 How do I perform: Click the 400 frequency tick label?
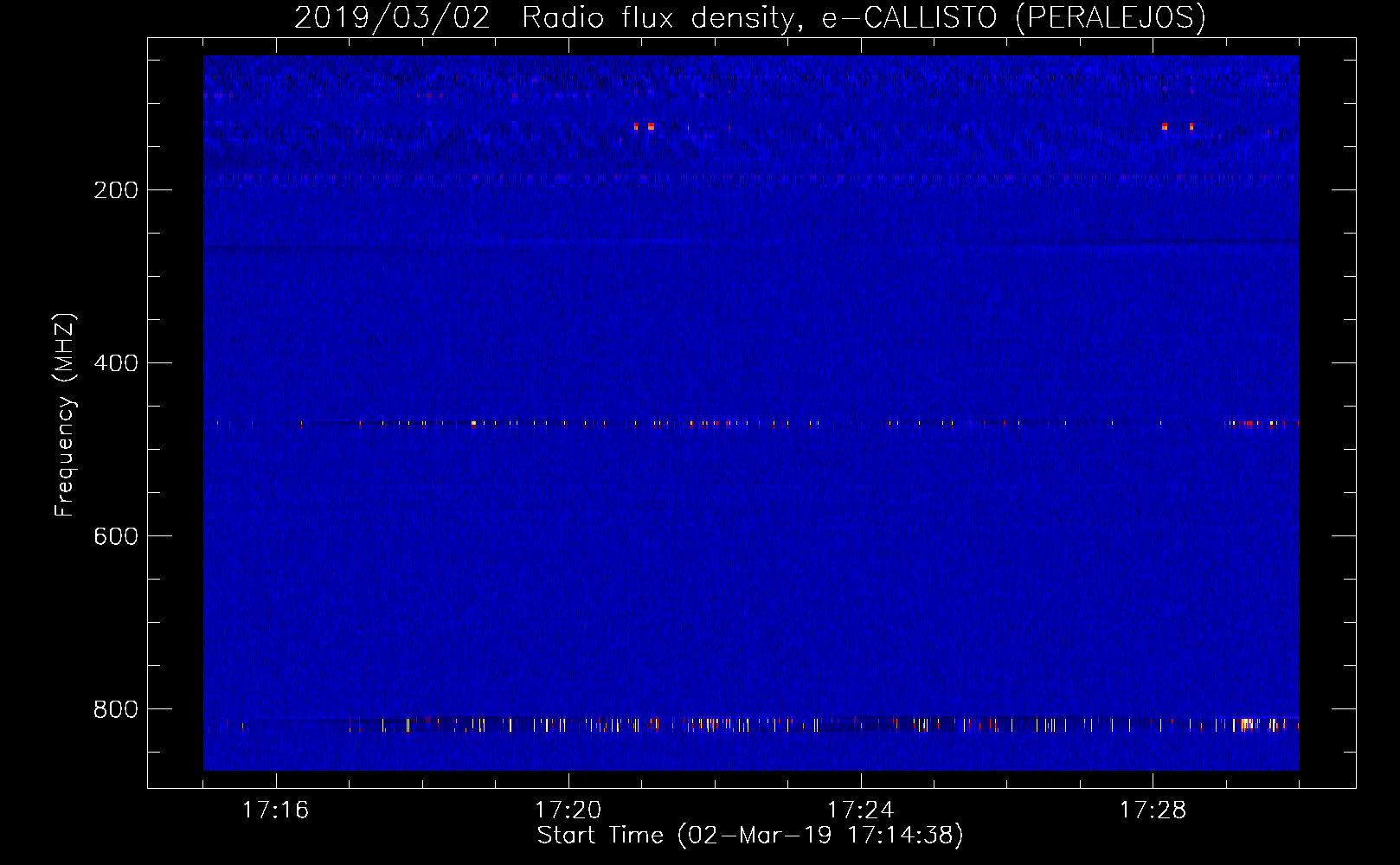click(116, 363)
